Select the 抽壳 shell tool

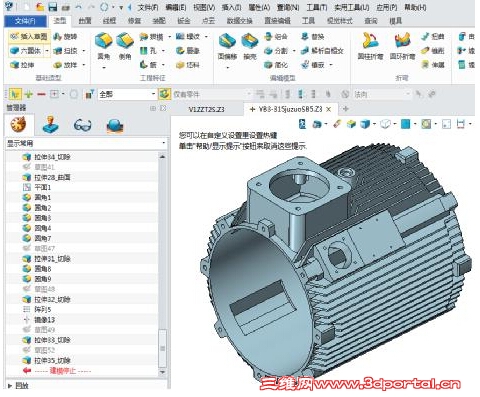(250, 47)
